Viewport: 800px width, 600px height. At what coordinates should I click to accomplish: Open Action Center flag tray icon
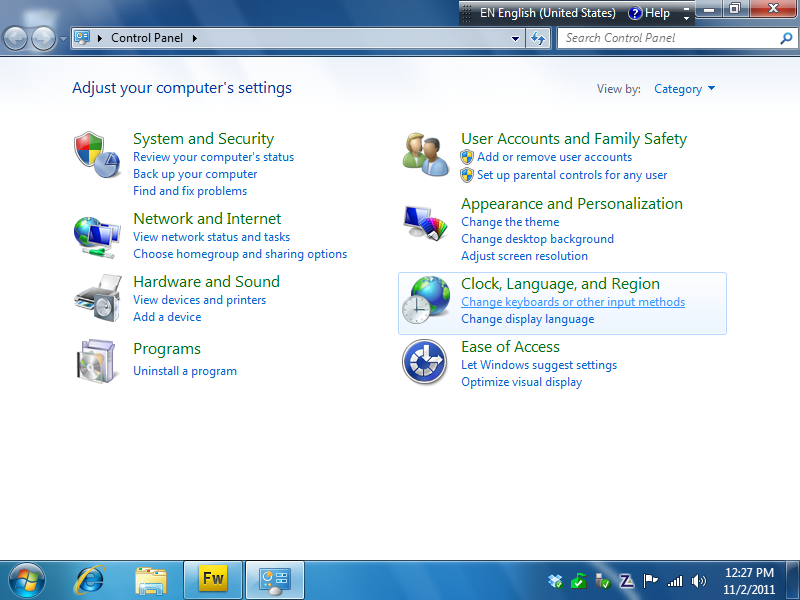[651, 581]
